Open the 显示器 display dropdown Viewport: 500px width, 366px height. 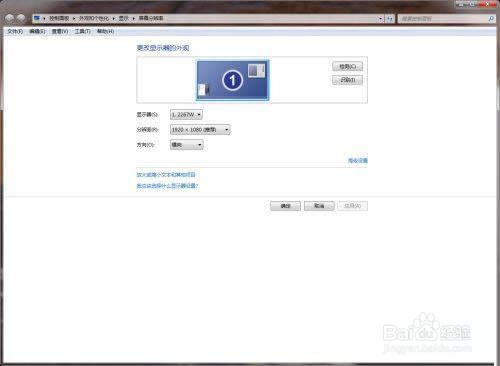click(186, 114)
